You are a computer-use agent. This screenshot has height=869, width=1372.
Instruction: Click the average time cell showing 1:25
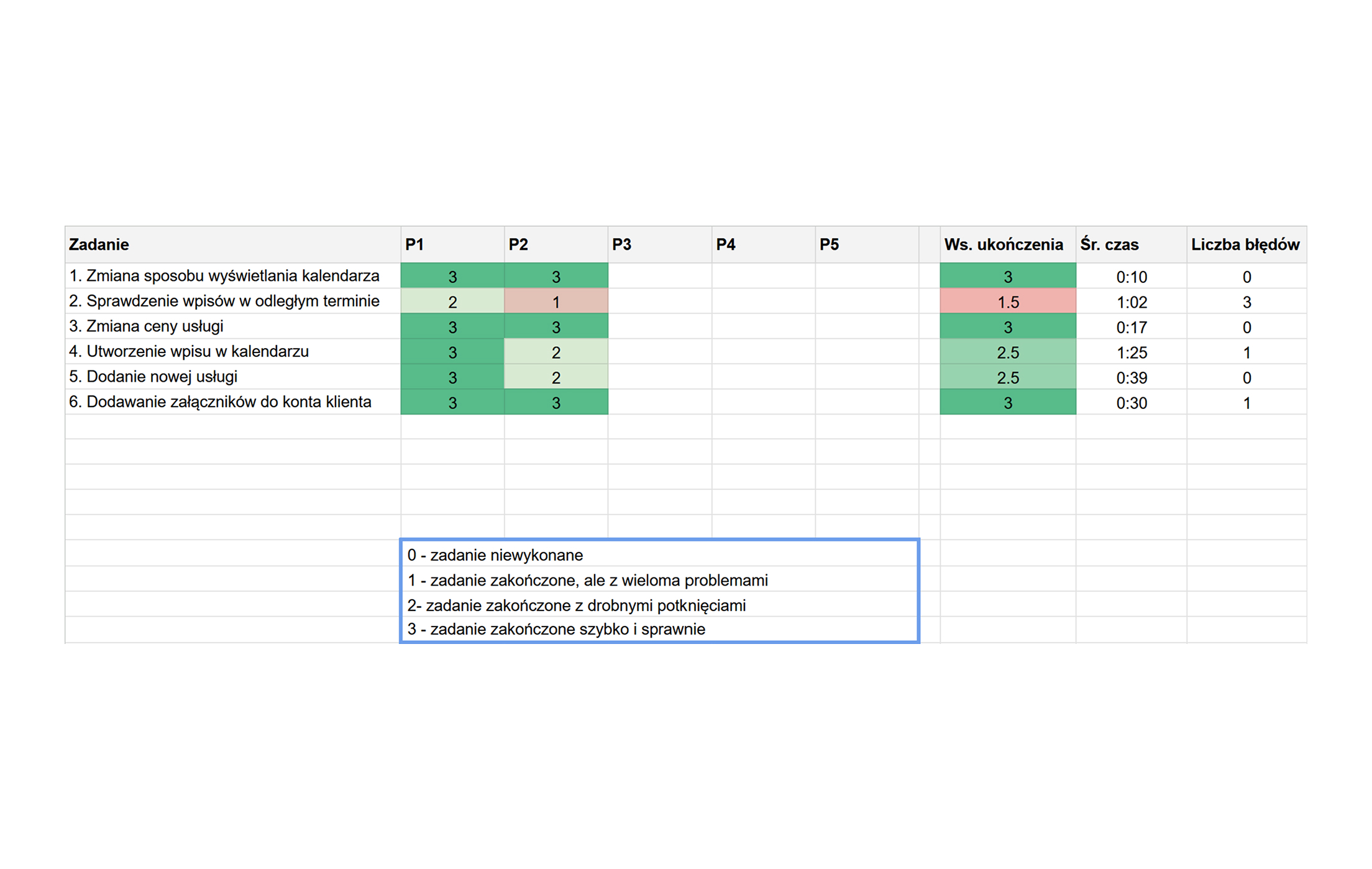[1131, 352]
